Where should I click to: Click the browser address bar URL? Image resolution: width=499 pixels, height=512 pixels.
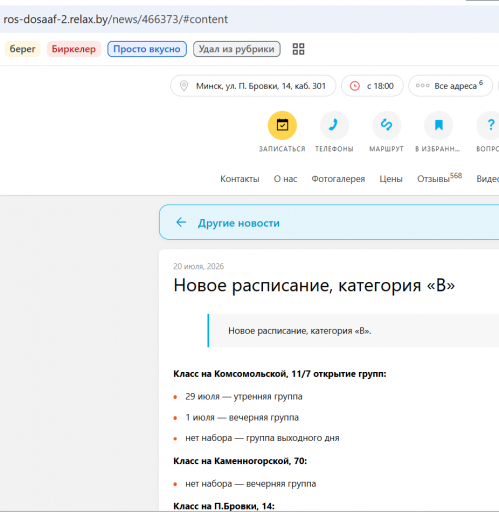[x=115, y=19]
